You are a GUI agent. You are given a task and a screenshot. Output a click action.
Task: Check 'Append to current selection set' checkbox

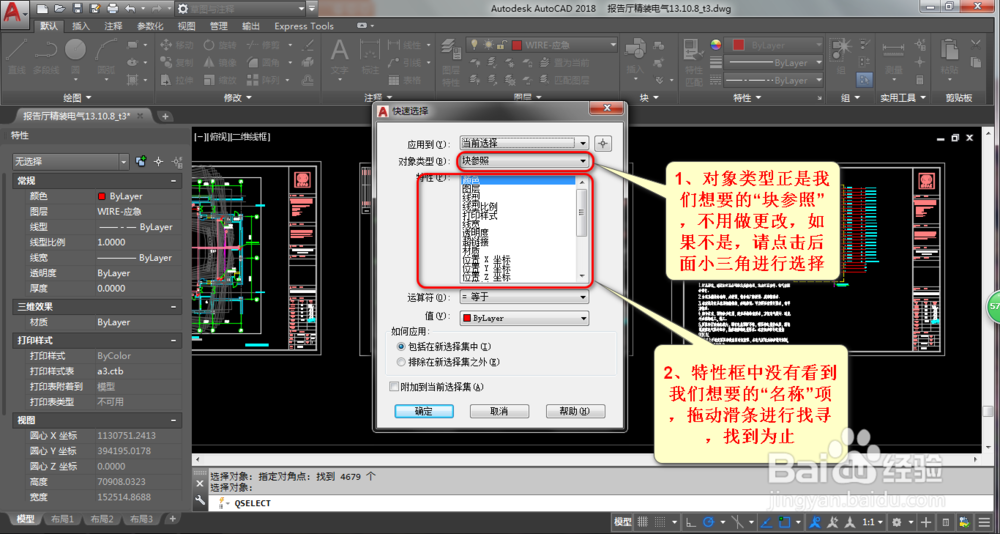point(393,386)
